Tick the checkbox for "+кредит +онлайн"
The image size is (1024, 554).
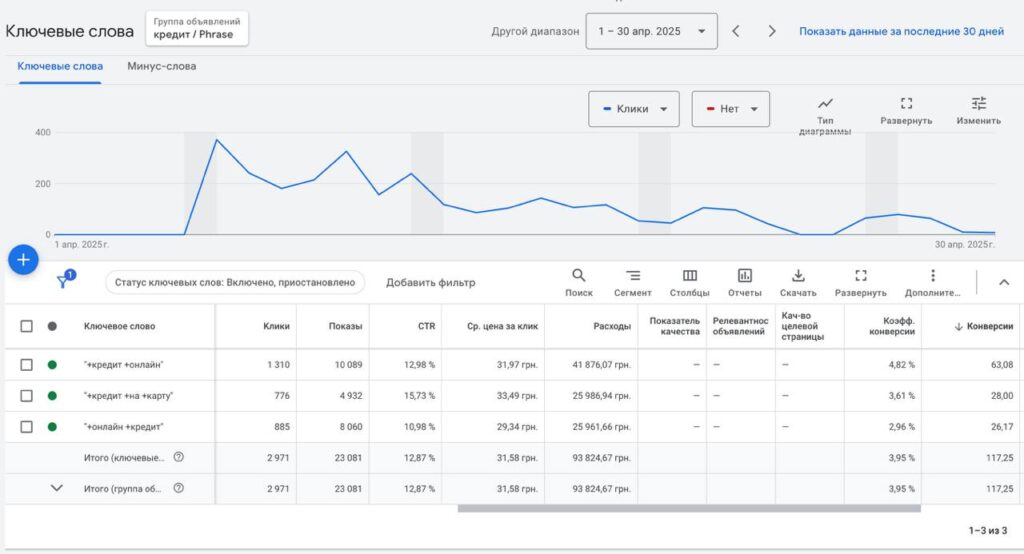pyautogui.click(x=27, y=365)
